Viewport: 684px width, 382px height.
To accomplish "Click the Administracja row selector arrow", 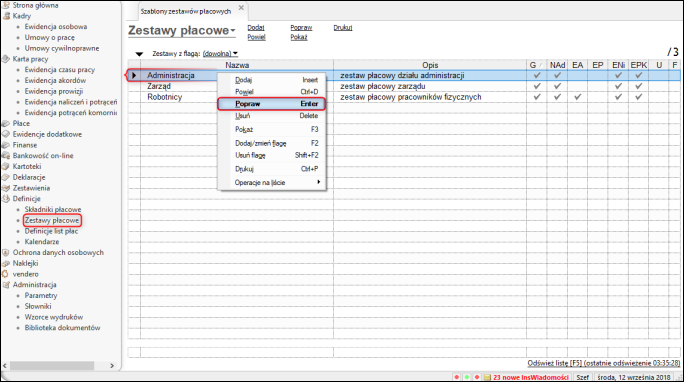I will (134, 75).
